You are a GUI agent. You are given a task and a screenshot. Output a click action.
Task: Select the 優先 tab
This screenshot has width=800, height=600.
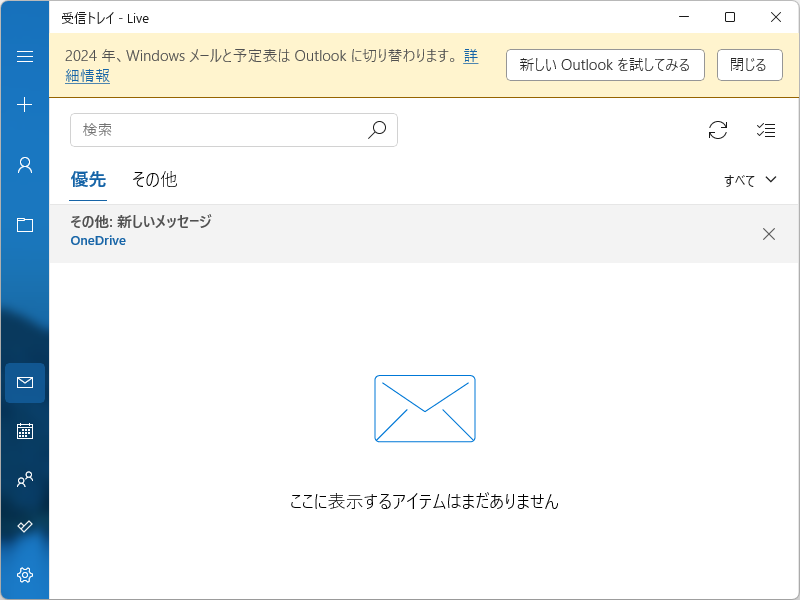89,180
